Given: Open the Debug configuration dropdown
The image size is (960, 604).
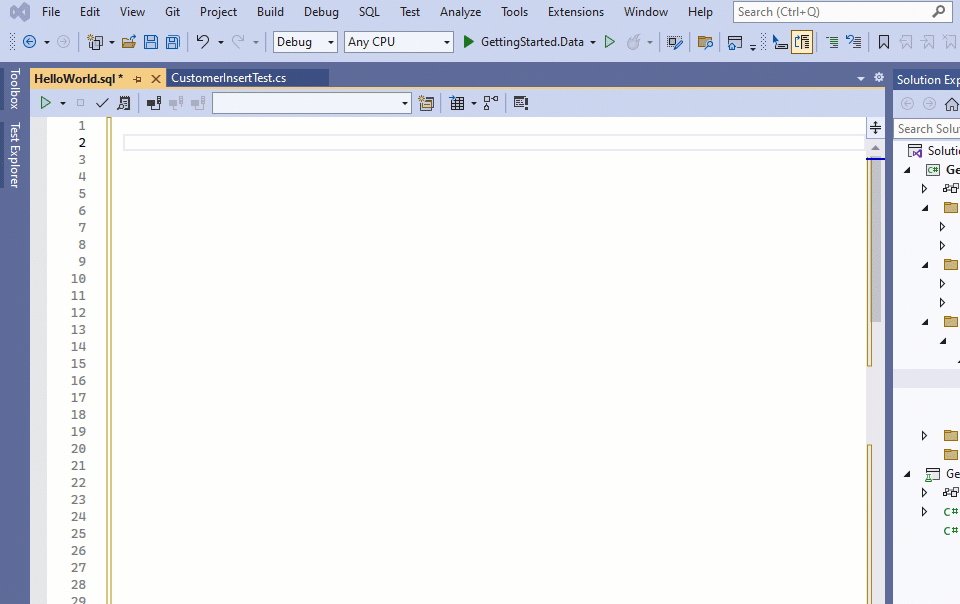Looking at the screenshot, I should [x=305, y=42].
